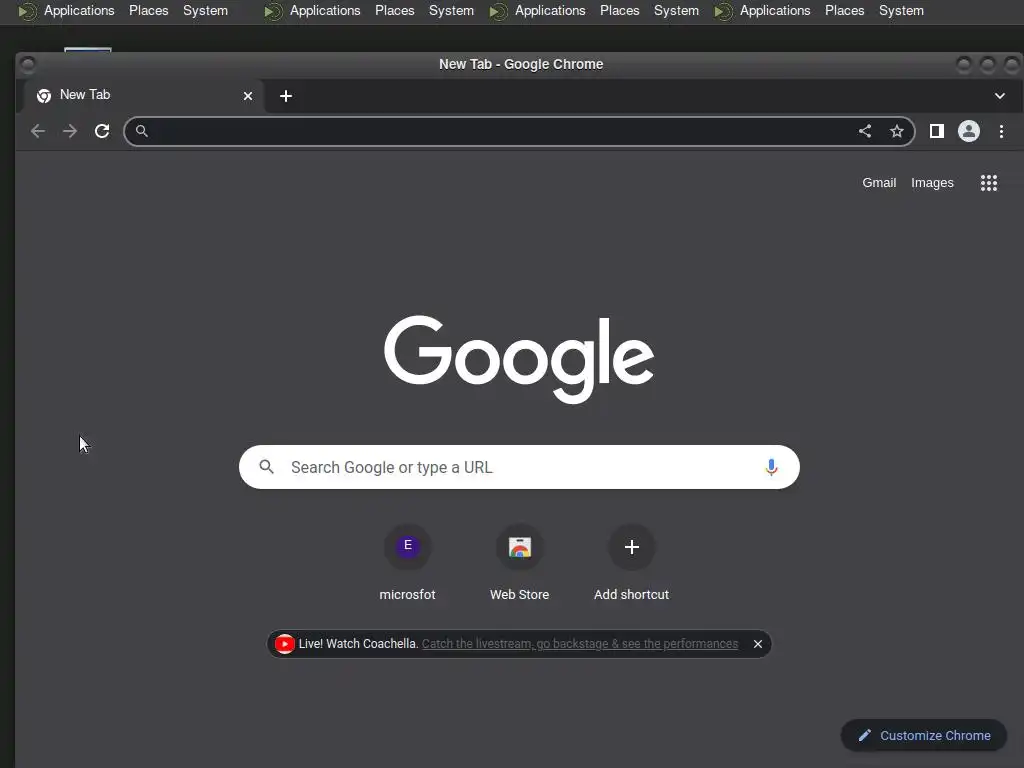The height and width of the screenshot is (768, 1024).
Task: Close the New Tab tab
Action: 248,96
